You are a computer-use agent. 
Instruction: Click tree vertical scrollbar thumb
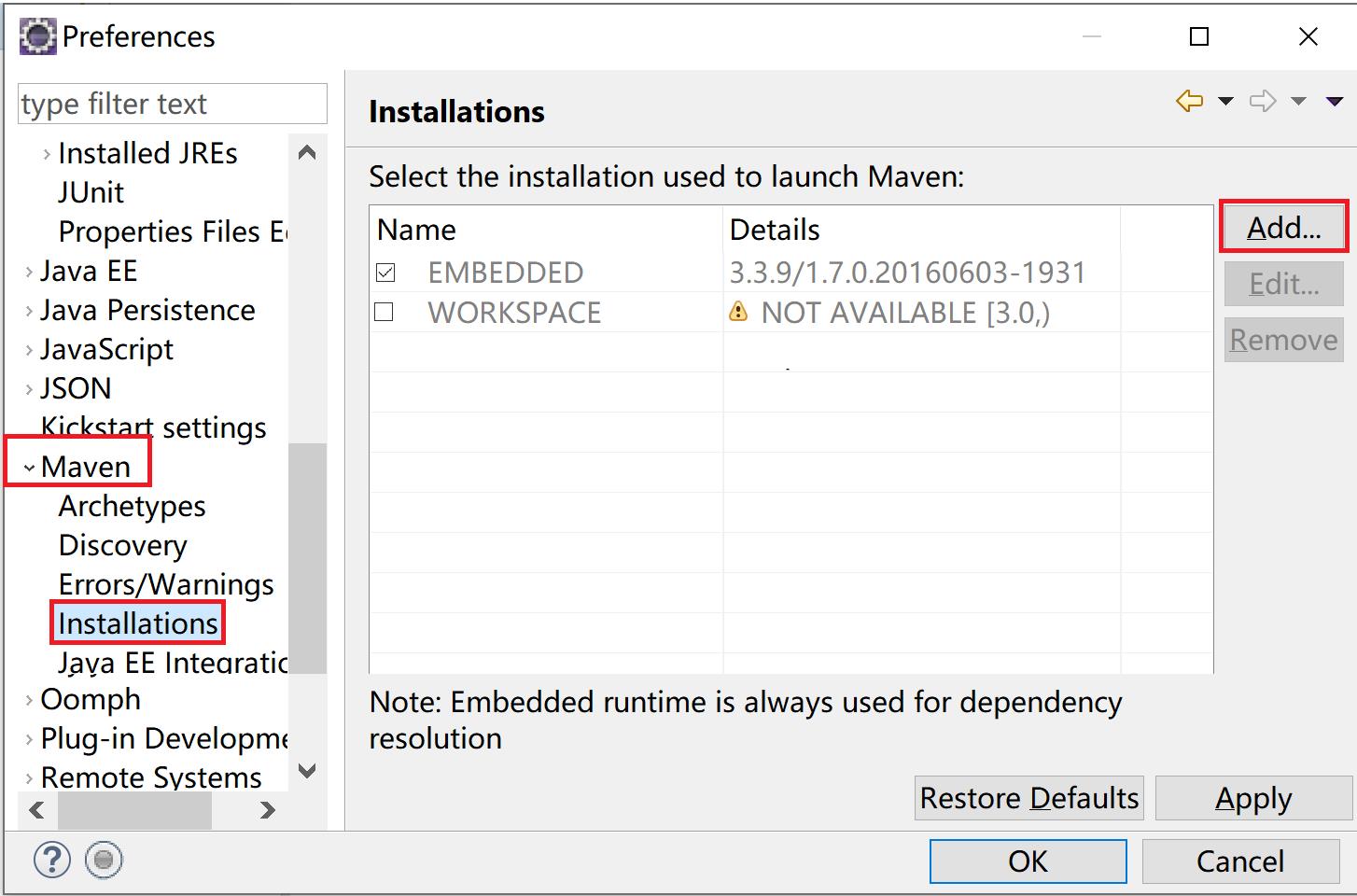tap(307, 558)
